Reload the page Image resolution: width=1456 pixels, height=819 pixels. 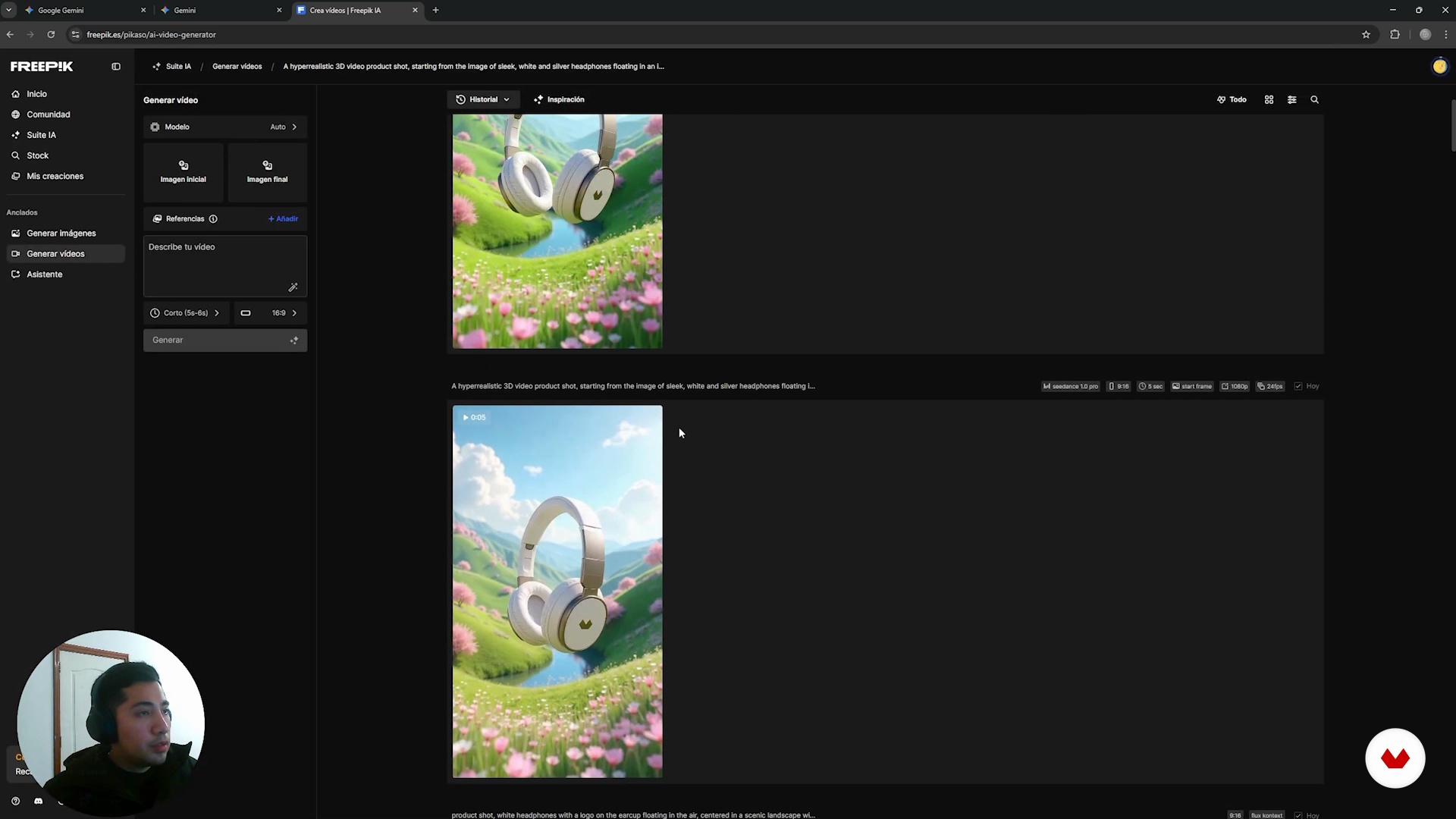[x=51, y=35]
